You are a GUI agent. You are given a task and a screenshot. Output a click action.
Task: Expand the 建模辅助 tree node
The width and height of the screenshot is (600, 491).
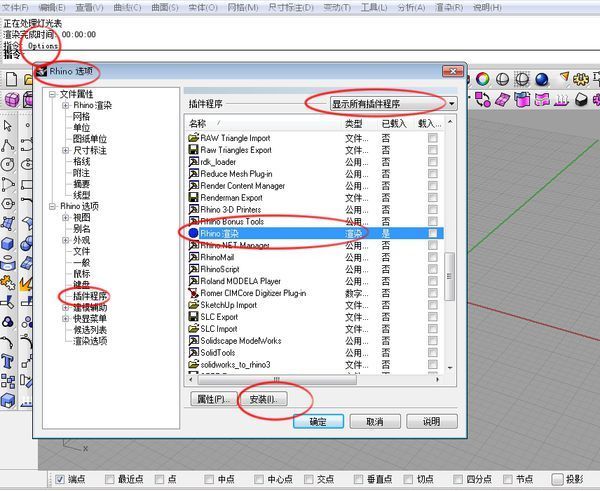(65, 307)
